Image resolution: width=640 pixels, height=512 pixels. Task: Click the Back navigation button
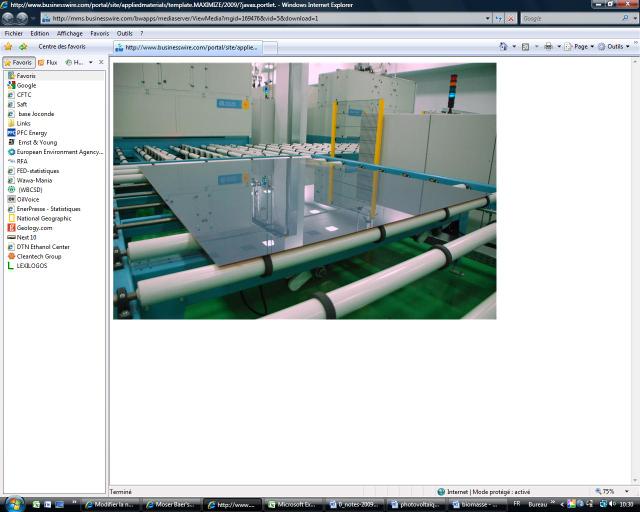8,18
